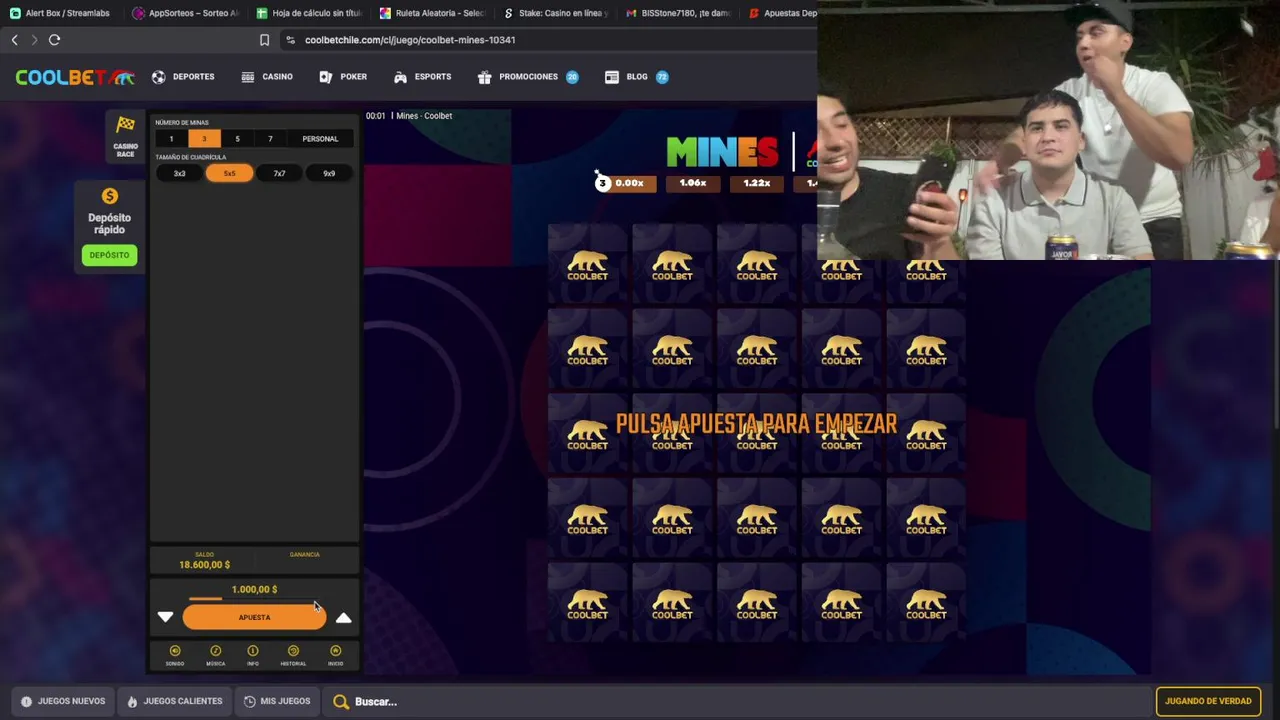This screenshot has width=1280, height=720.
Task: Open the Poker menu
Action: [343, 77]
